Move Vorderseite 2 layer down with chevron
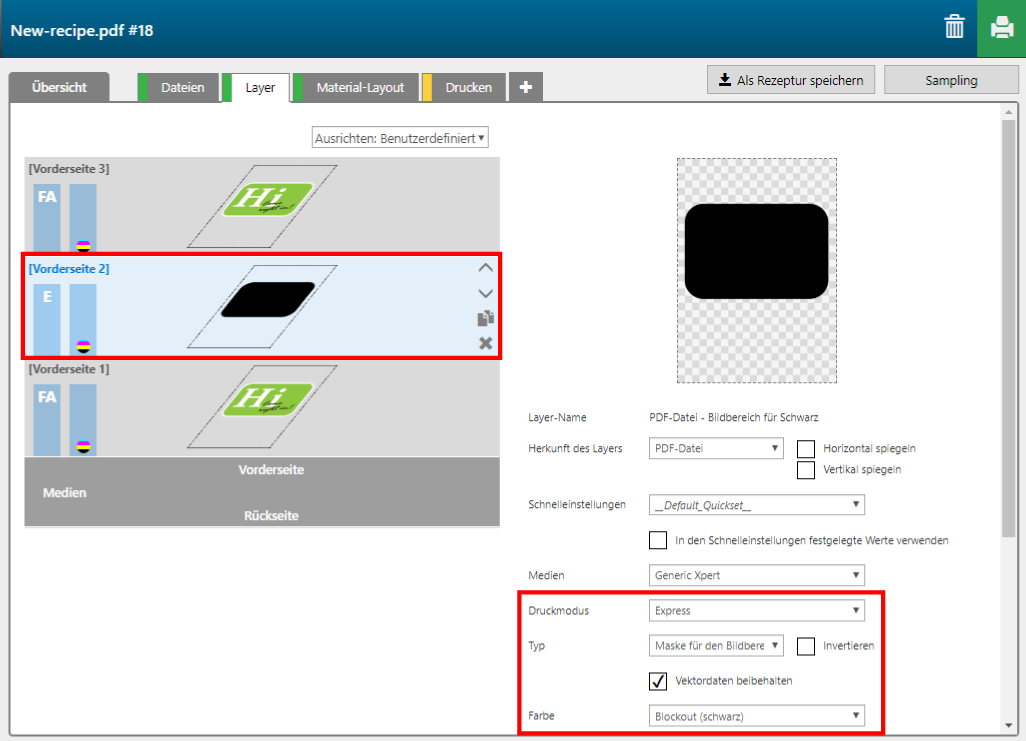 (485, 293)
